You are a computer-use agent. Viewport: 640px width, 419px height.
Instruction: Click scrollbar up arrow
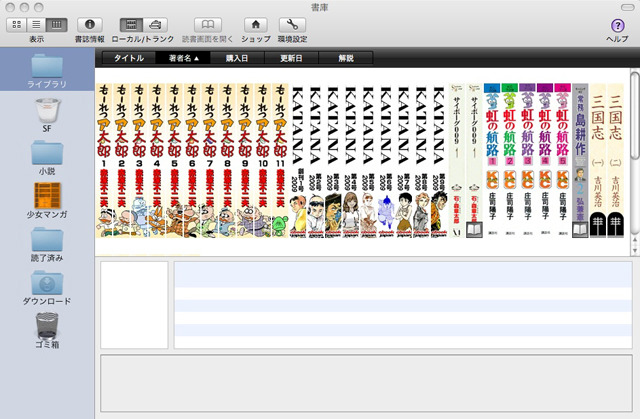point(635,240)
